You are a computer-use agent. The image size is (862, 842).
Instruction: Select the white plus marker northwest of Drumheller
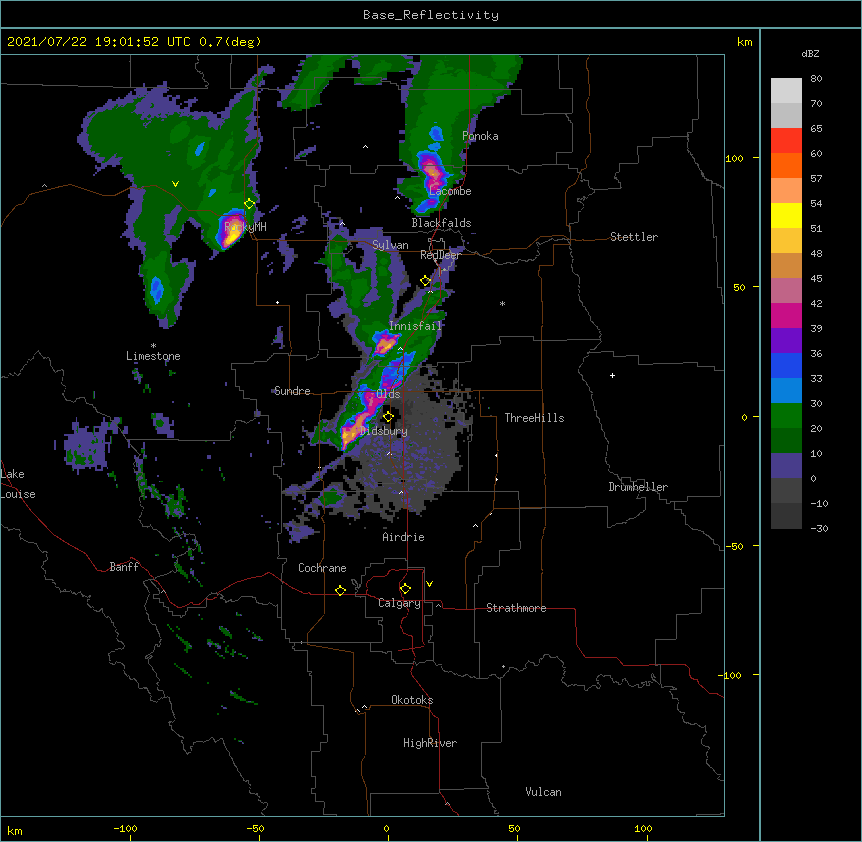tap(612, 375)
